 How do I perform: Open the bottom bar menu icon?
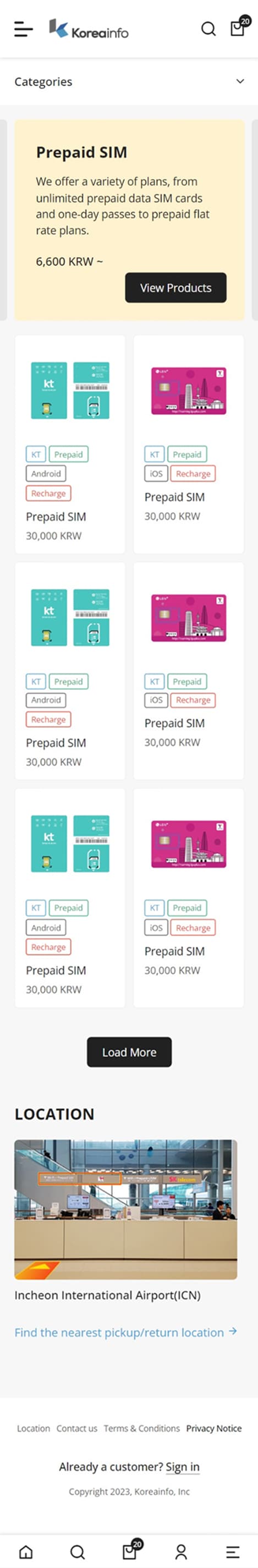coord(233,1551)
